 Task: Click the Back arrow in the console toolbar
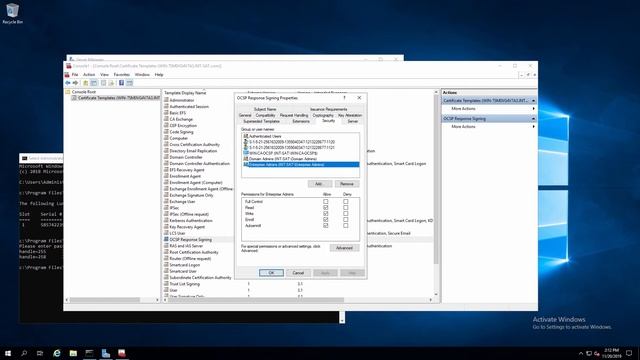[x=68, y=83]
